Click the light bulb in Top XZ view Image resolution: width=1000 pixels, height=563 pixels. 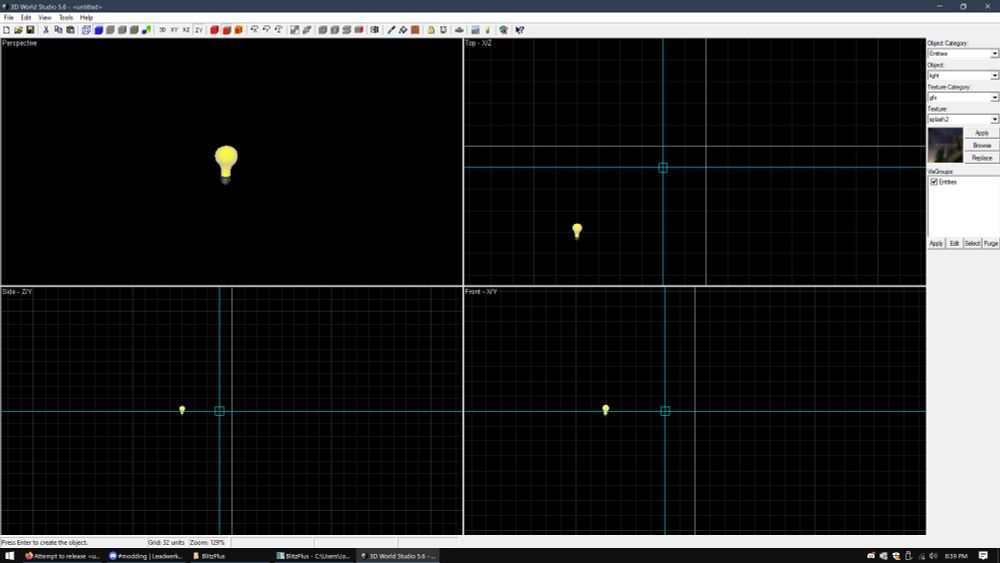[x=577, y=231]
